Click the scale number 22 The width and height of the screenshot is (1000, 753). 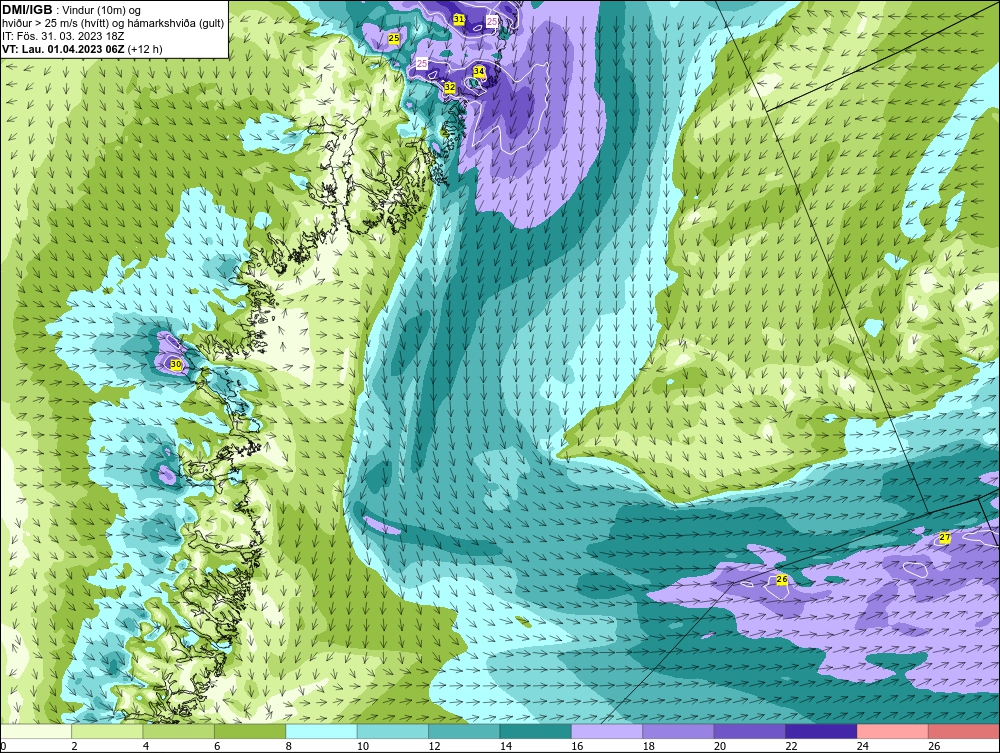point(791,746)
